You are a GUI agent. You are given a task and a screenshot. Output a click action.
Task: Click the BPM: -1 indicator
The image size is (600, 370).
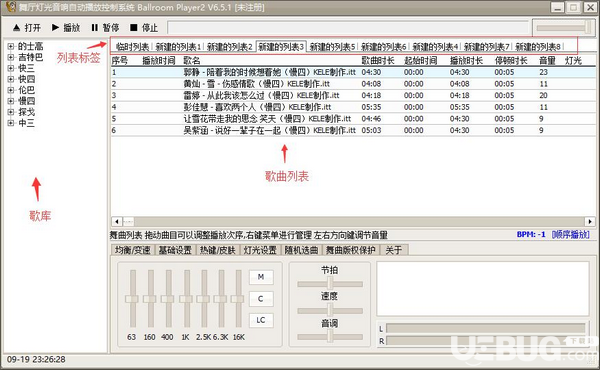click(x=531, y=234)
